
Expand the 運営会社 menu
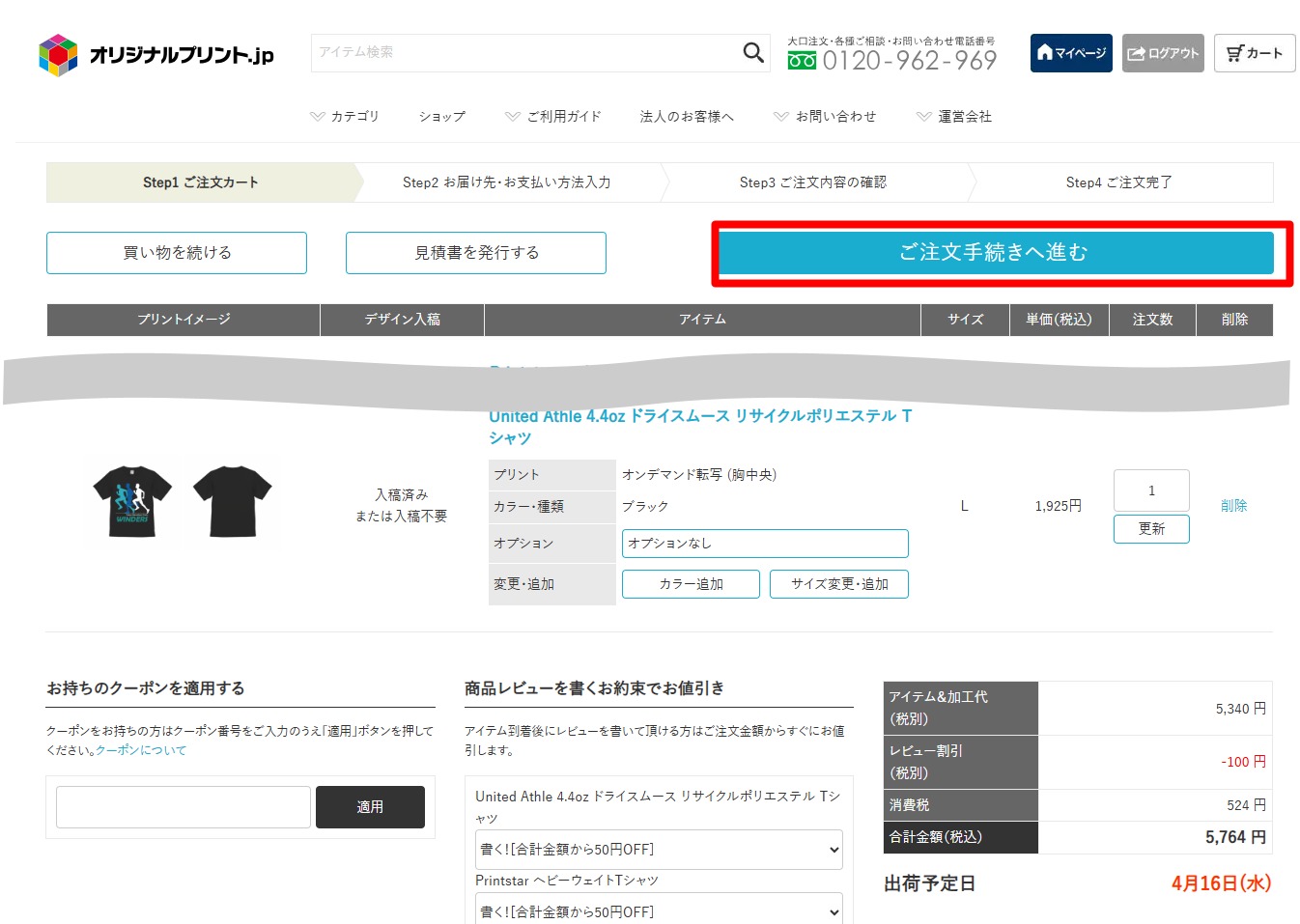[x=954, y=116]
